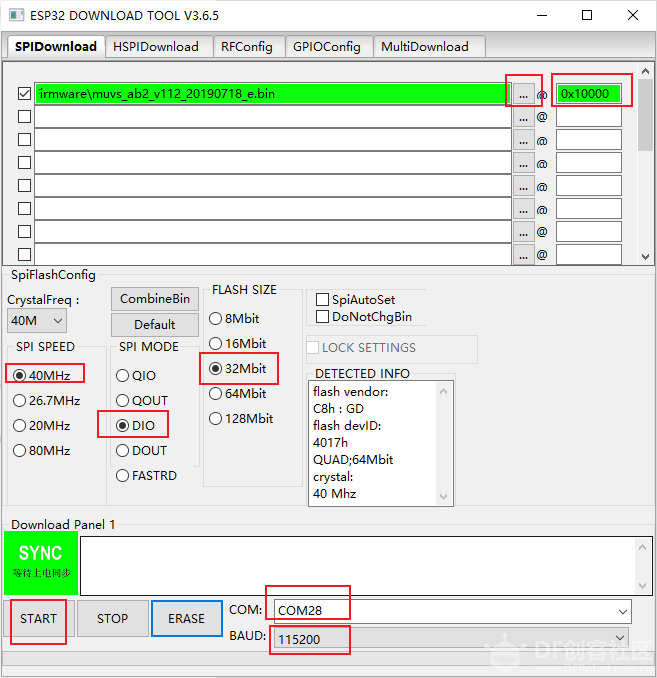Click the download log text area
The width and height of the screenshot is (657, 678).
358,566
